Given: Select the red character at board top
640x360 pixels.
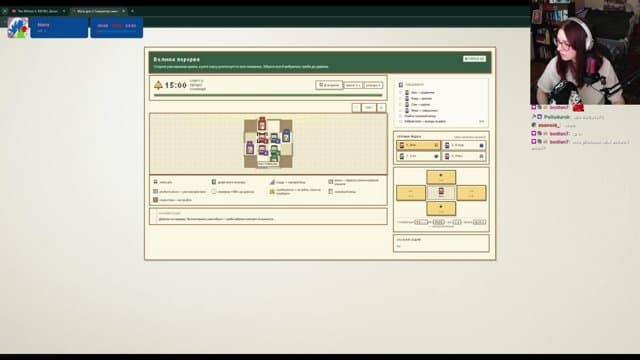Looking at the screenshot, I should [262, 124].
